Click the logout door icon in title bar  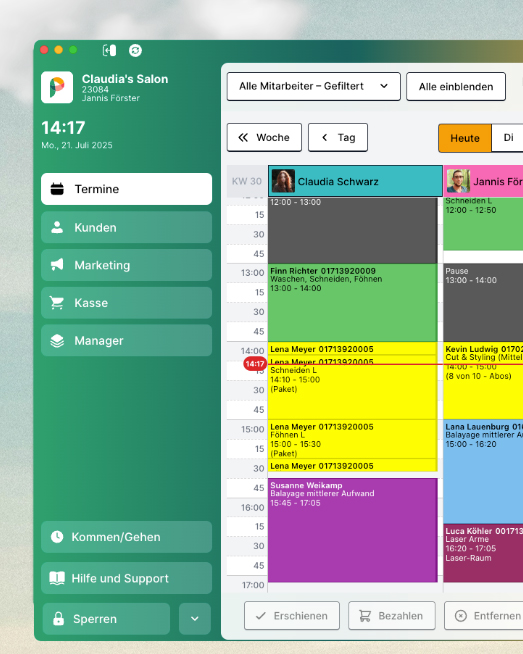click(109, 50)
